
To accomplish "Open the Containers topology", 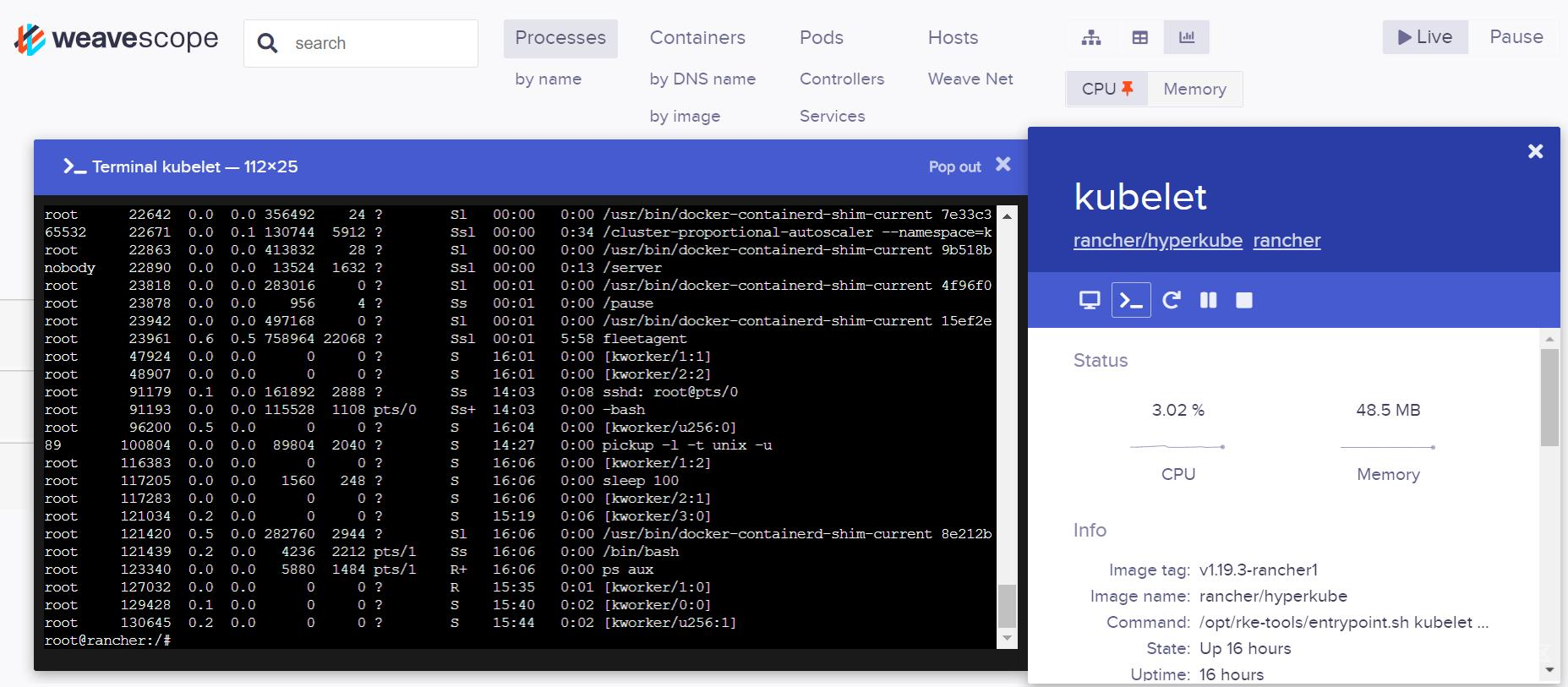I will (x=697, y=38).
